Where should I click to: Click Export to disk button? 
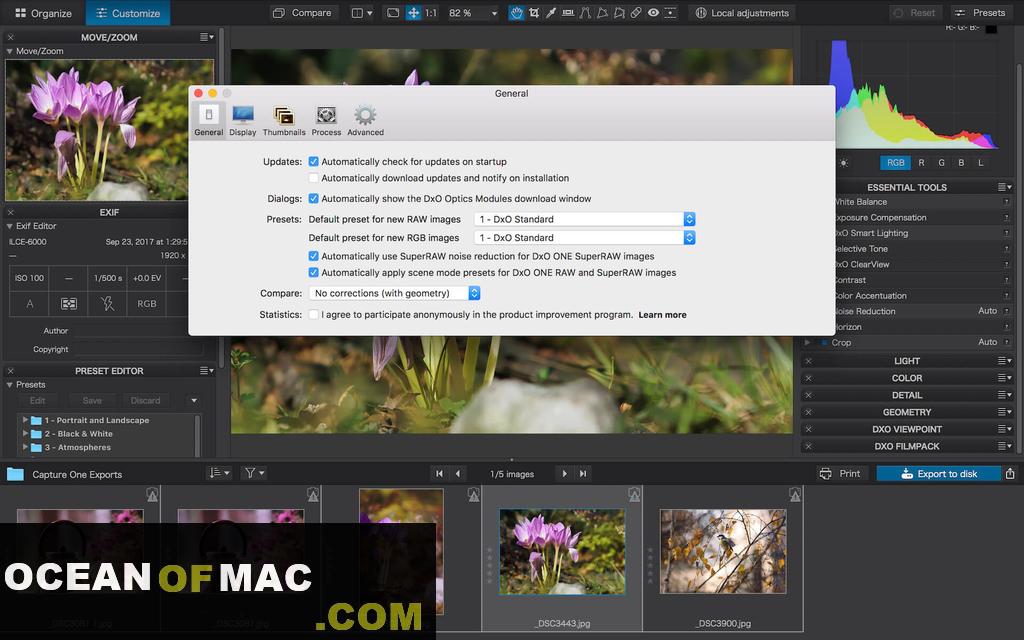coord(938,473)
